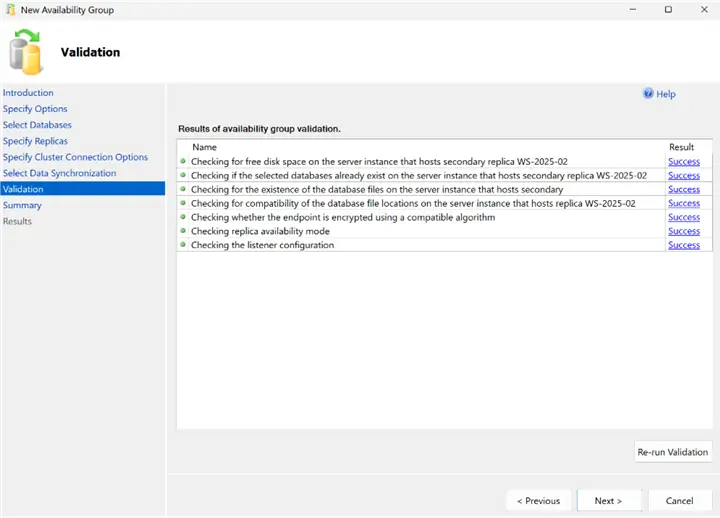This screenshot has height=518, width=720.
Task: Select 'Checking whether the endpoint is encrypted' row
Action: click(x=343, y=217)
